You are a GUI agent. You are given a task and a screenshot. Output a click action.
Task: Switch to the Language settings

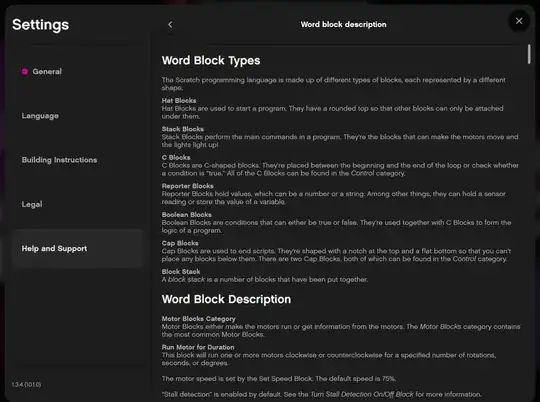pos(40,116)
